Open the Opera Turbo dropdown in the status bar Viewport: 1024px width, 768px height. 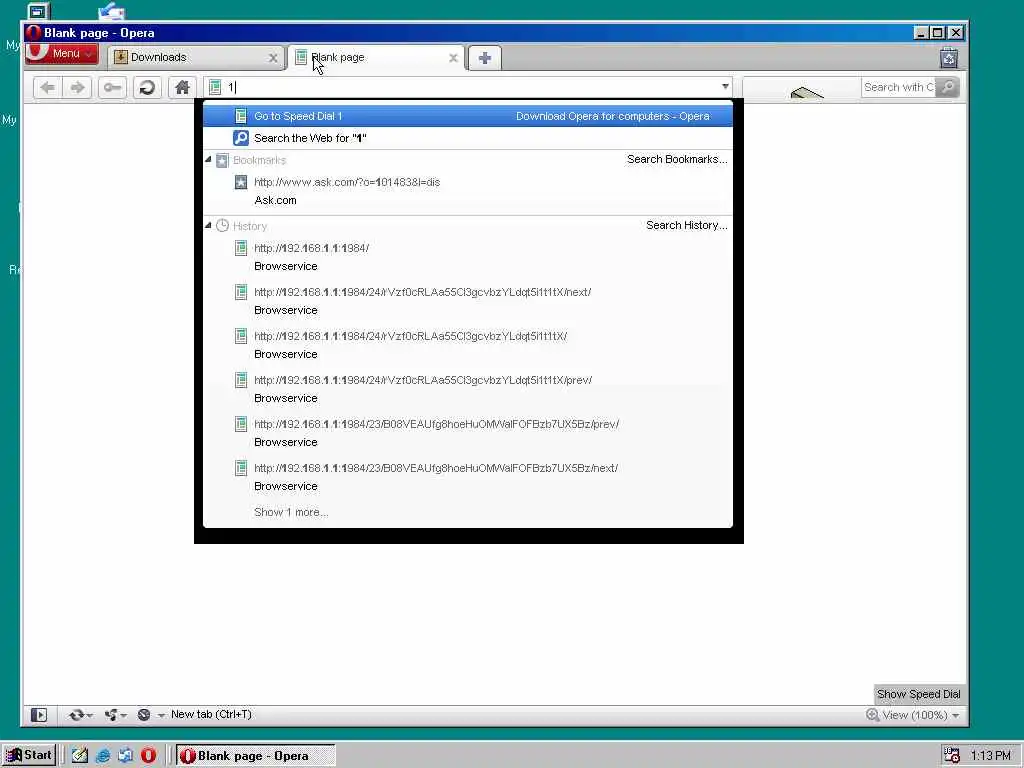[x=150, y=715]
